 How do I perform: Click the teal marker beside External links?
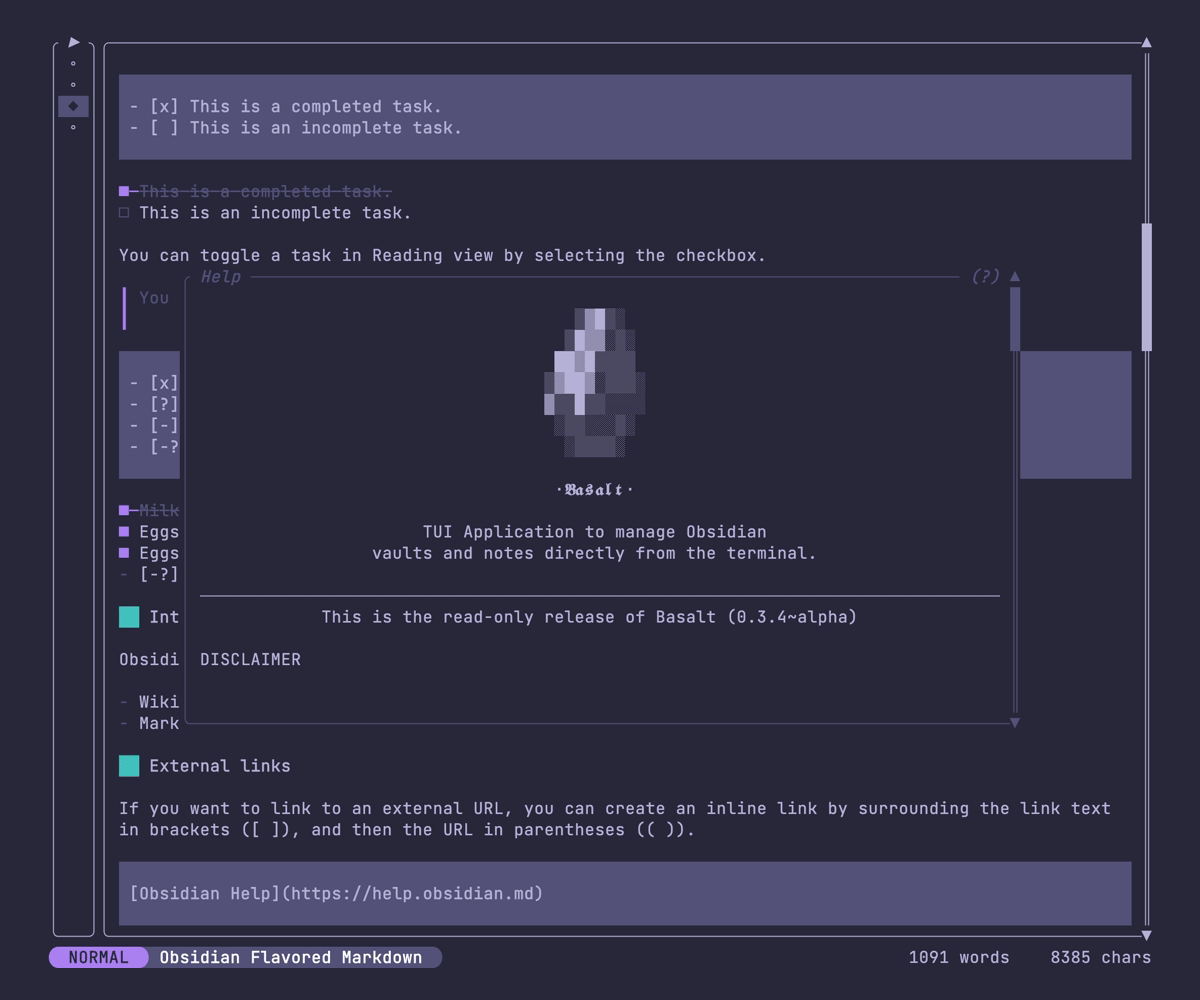[x=129, y=766]
